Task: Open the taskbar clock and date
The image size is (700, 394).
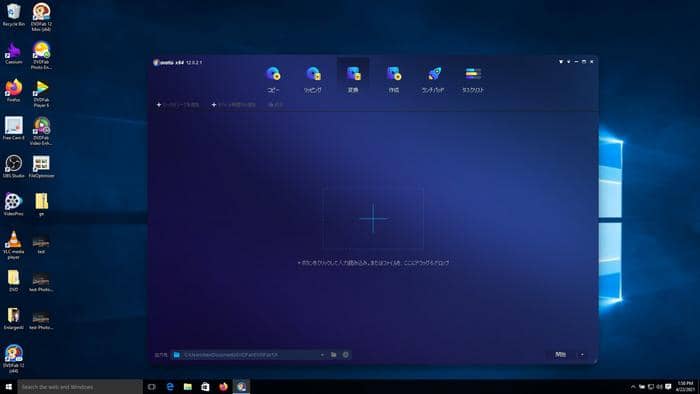Action: pos(685,386)
